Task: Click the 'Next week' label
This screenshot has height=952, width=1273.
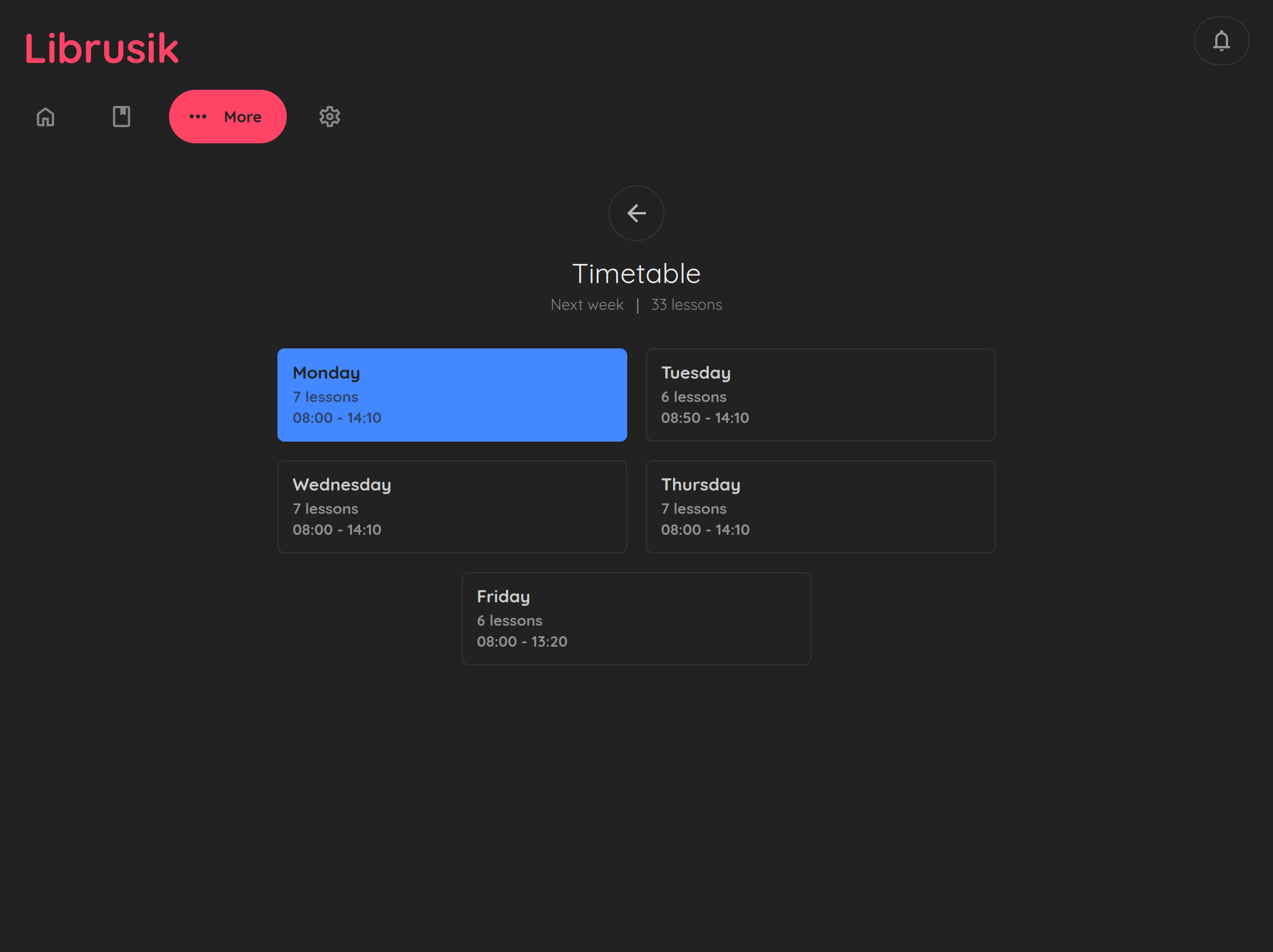Action: (x=587, y=305)
